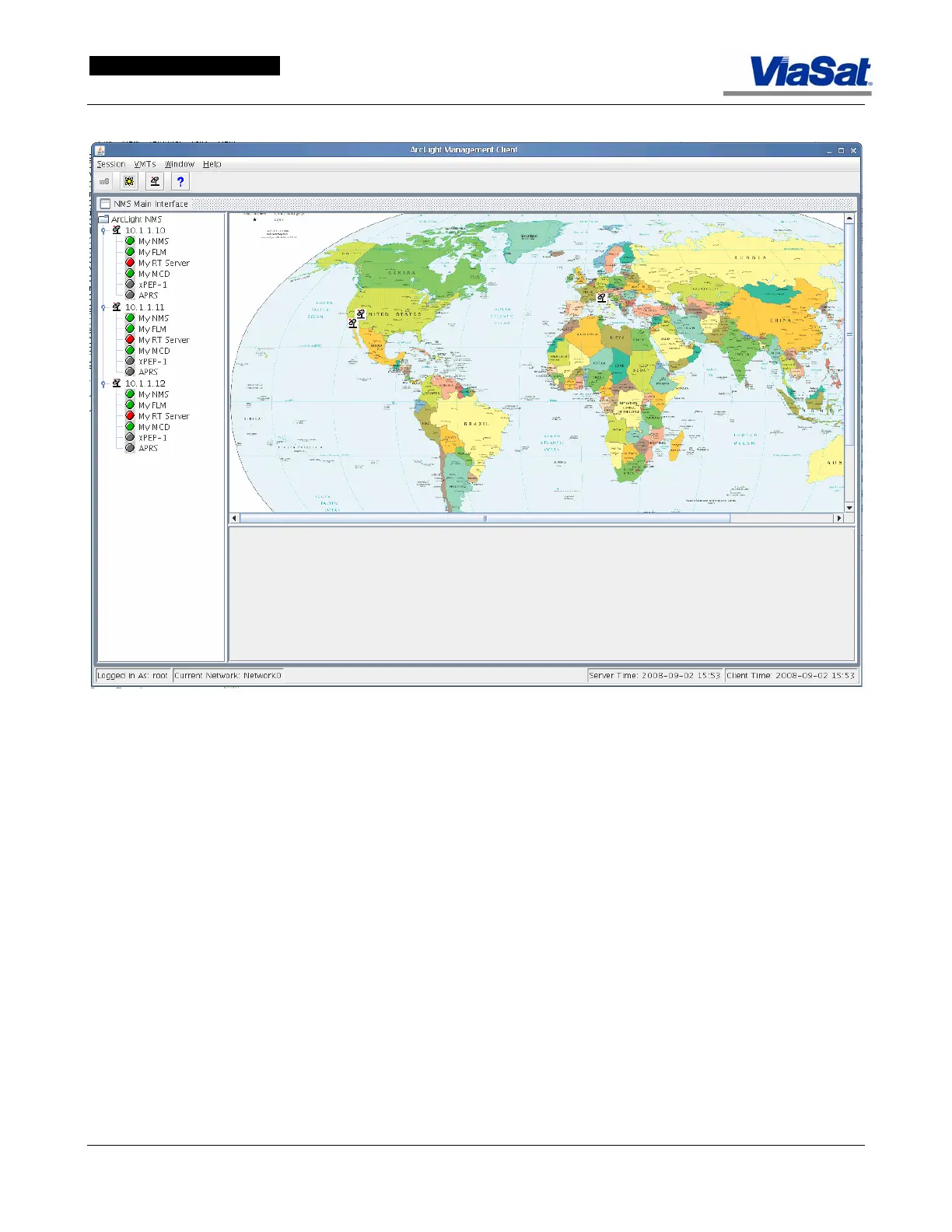The image size is (952, 1232).
Task: Click the lower terminal marker near California coast
Action: click(x=352, y=323)
